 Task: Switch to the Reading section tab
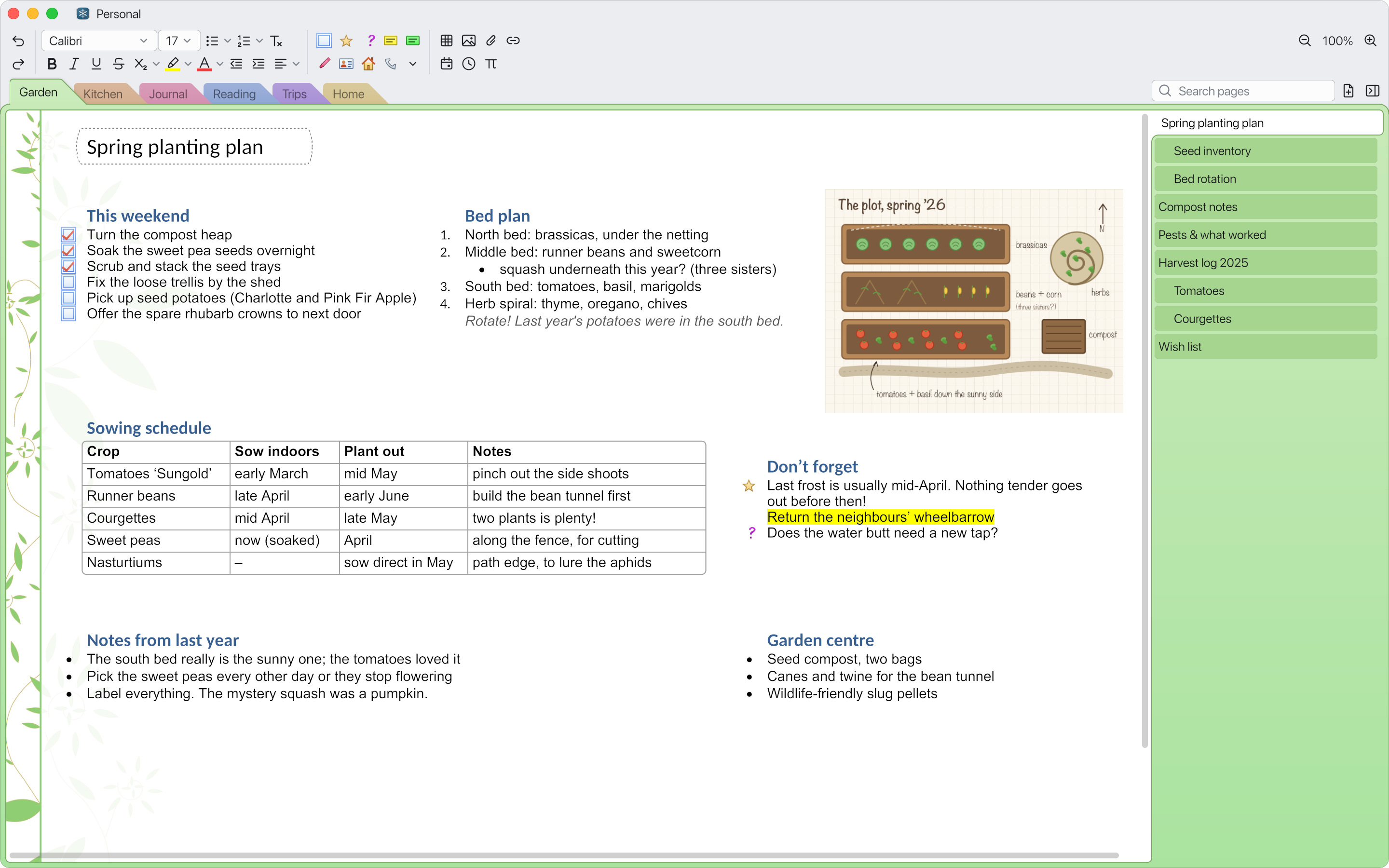coord(234,94)
